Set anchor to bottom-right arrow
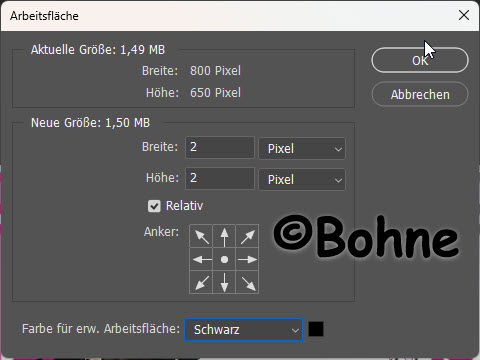This screenshot has width=480, height=360. pos(247,282)
